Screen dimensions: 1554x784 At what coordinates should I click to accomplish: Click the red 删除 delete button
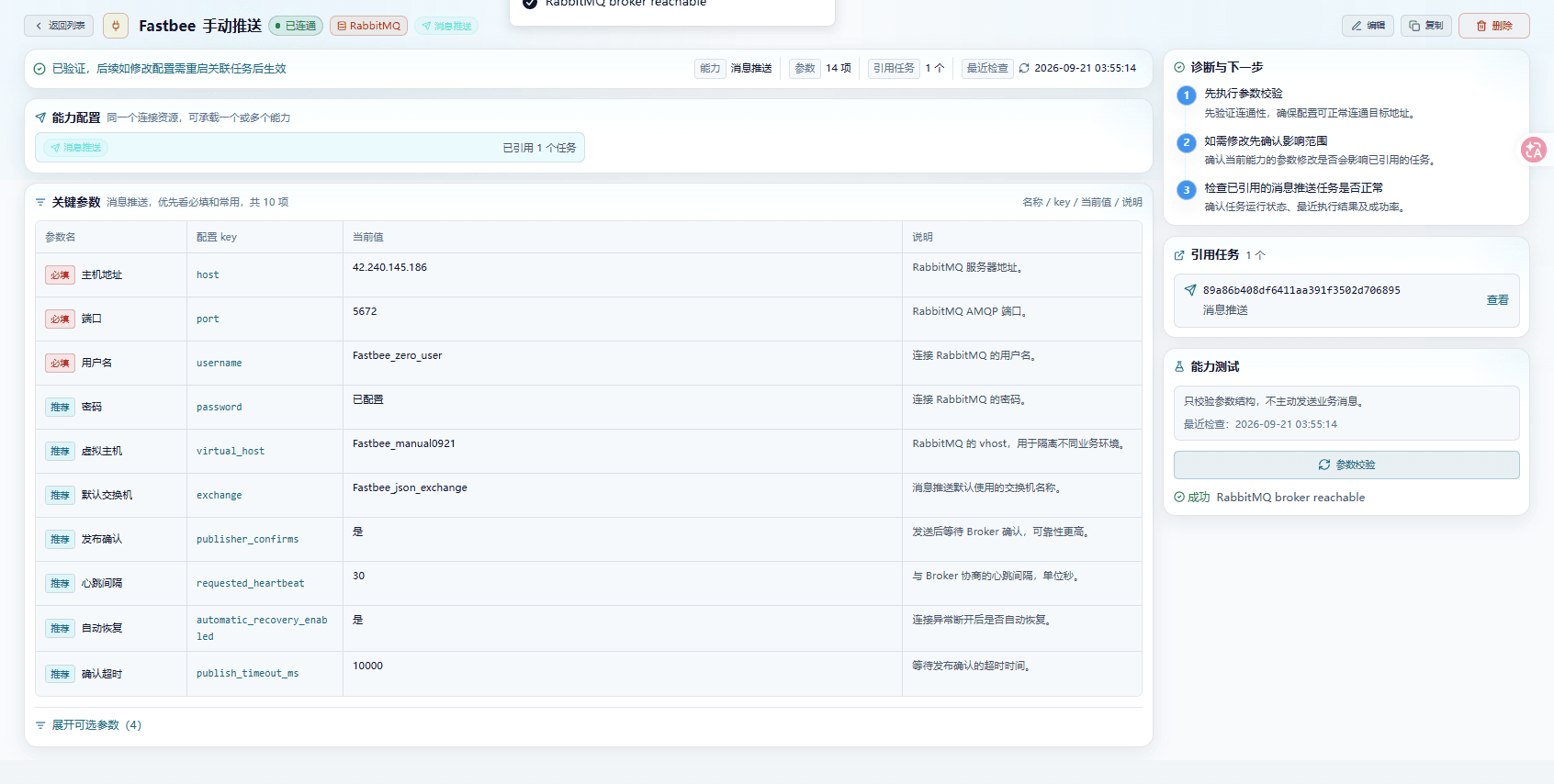[x=1494, y=26]
